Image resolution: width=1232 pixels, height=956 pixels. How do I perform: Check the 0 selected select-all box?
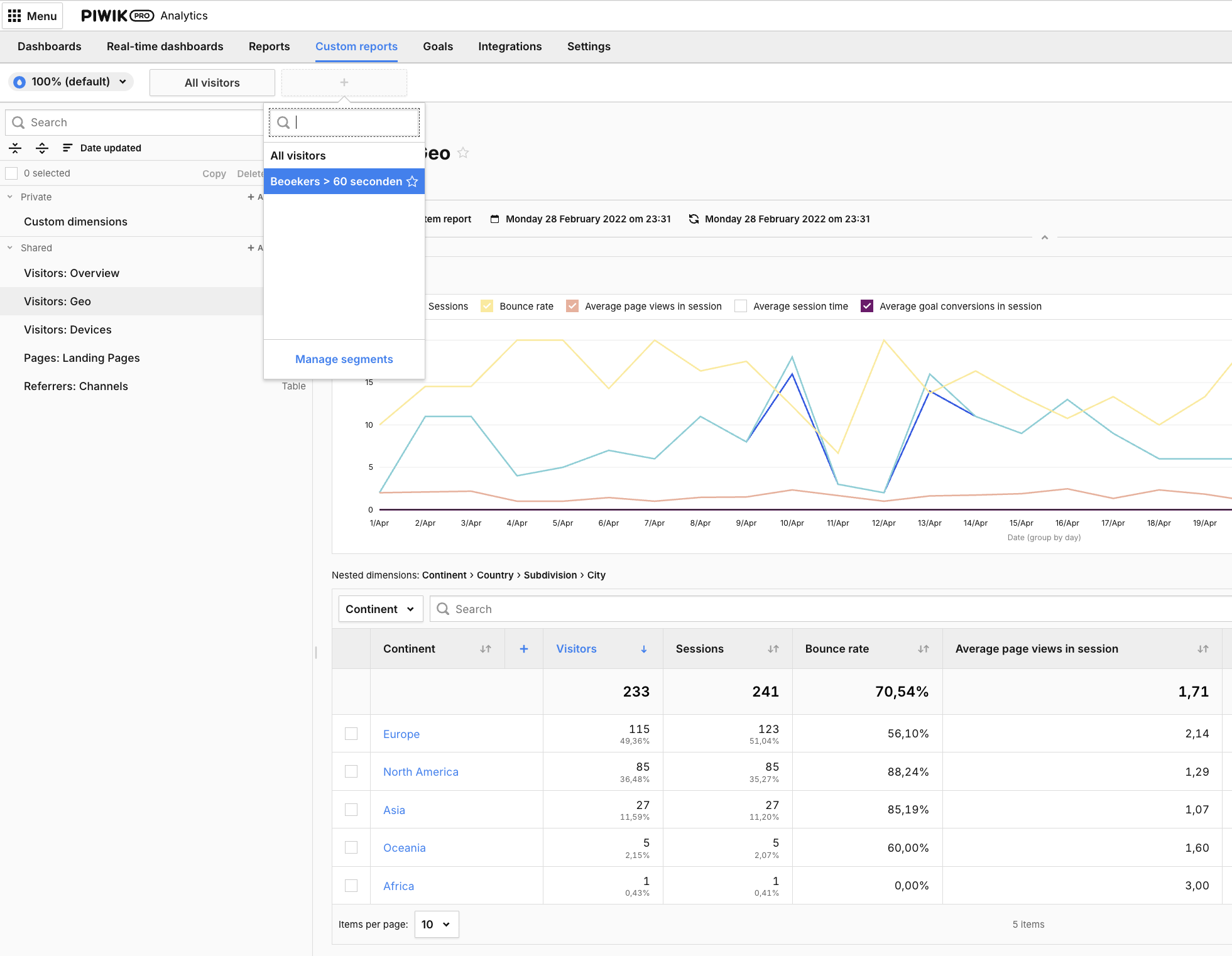point(11,173)
